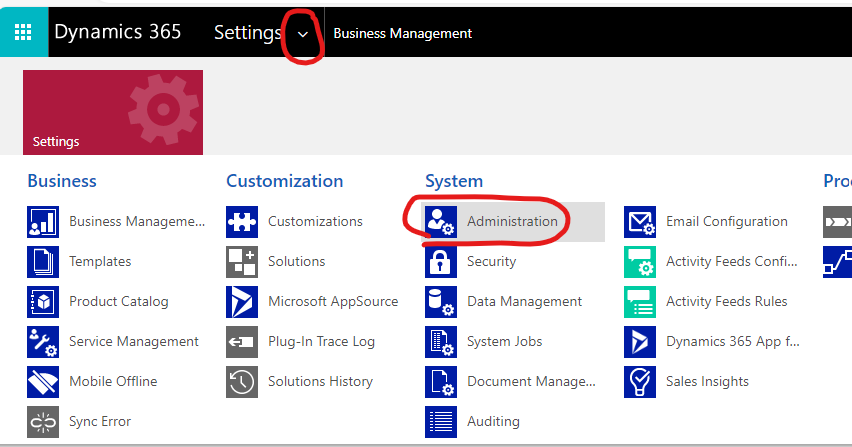This screenshot has width=852, height=447.
Task: Click the Administration icon
Action: 441,222
